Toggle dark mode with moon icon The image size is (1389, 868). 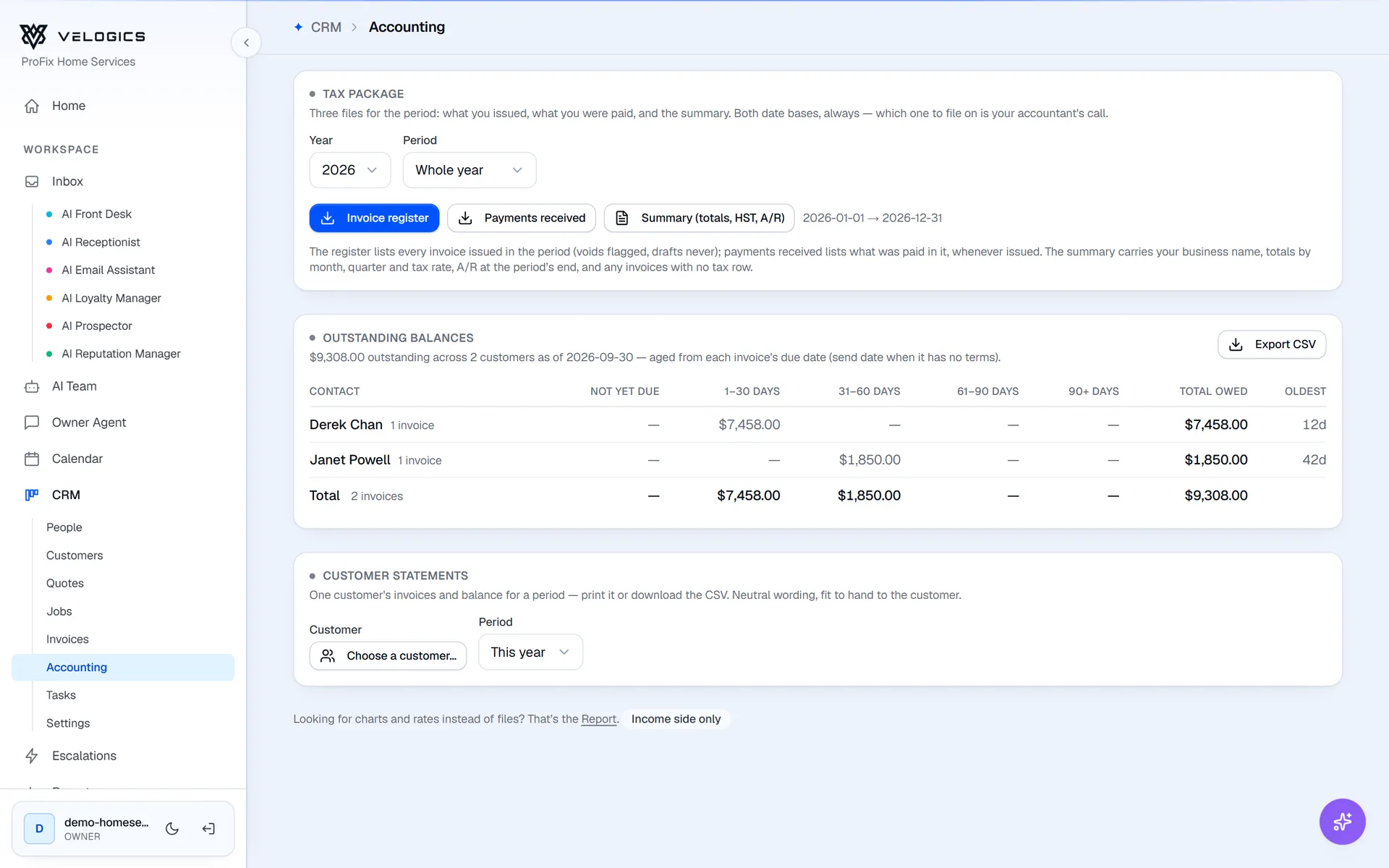pos(172,829)
